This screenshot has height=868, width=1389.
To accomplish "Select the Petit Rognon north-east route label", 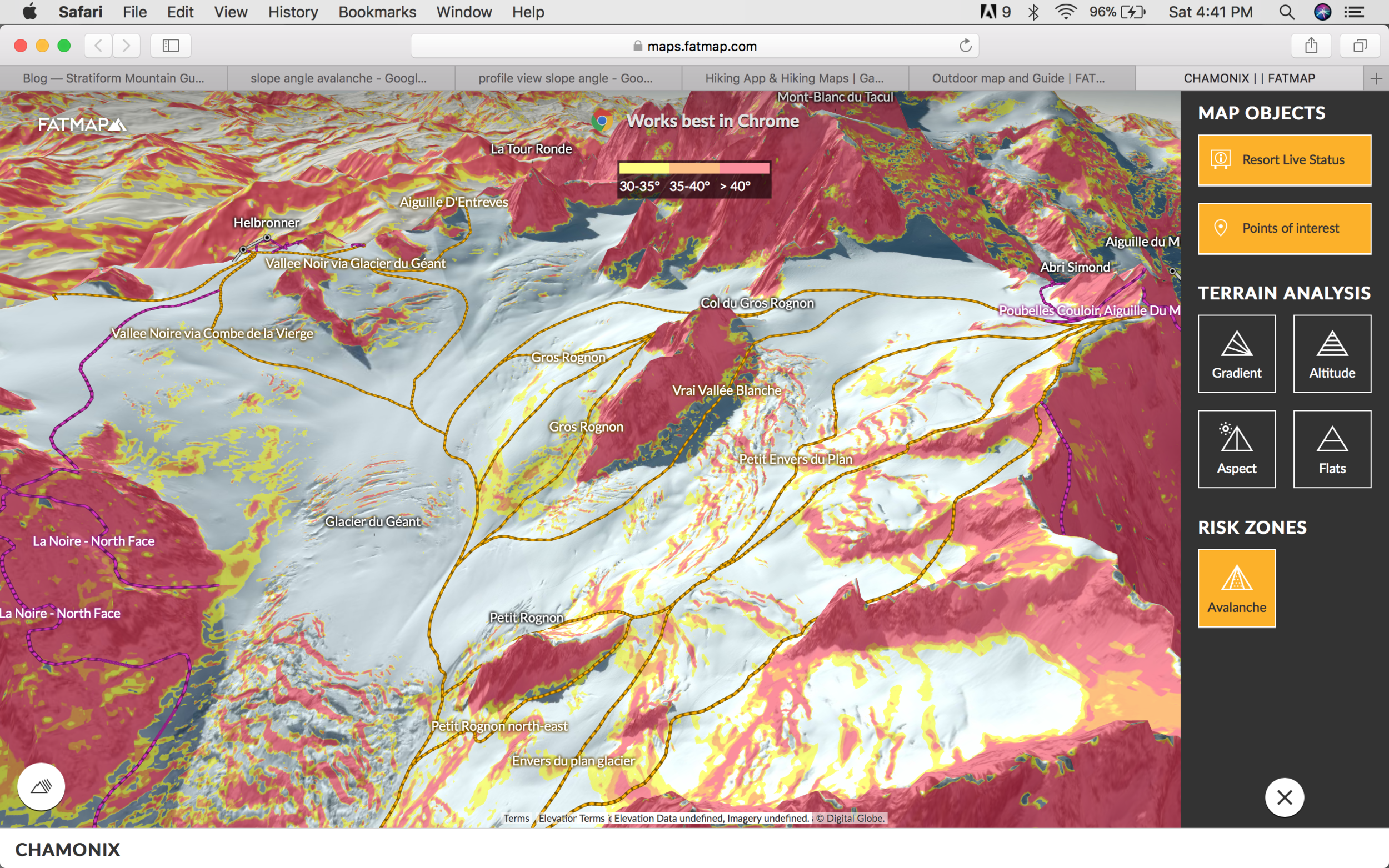I will [499, 726].
